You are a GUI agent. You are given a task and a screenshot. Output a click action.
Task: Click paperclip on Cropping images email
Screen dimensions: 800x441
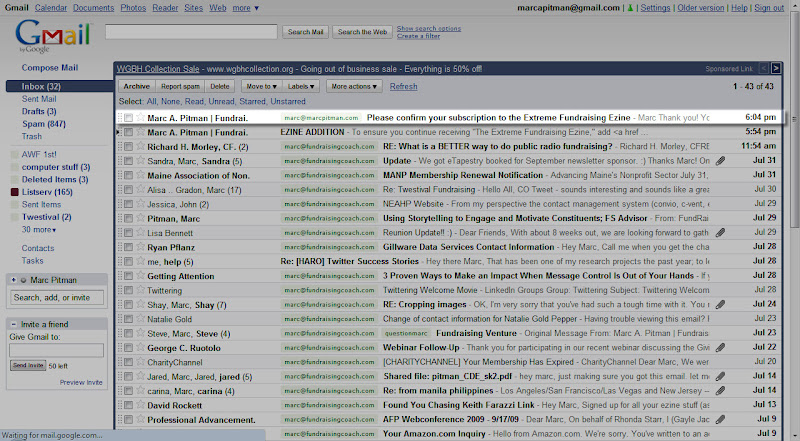(x=720, y=305)
